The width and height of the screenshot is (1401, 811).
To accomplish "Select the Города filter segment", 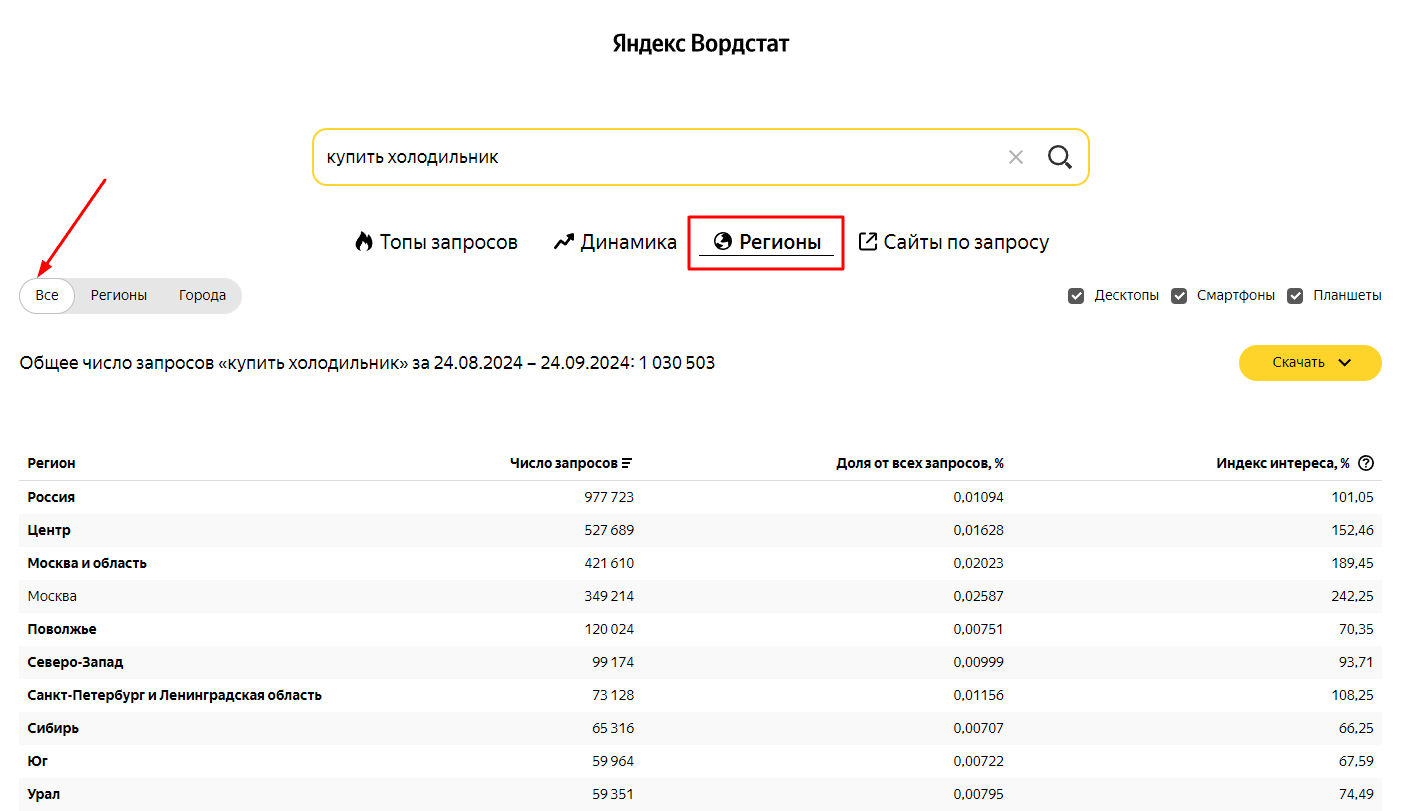I will point(202,296).
